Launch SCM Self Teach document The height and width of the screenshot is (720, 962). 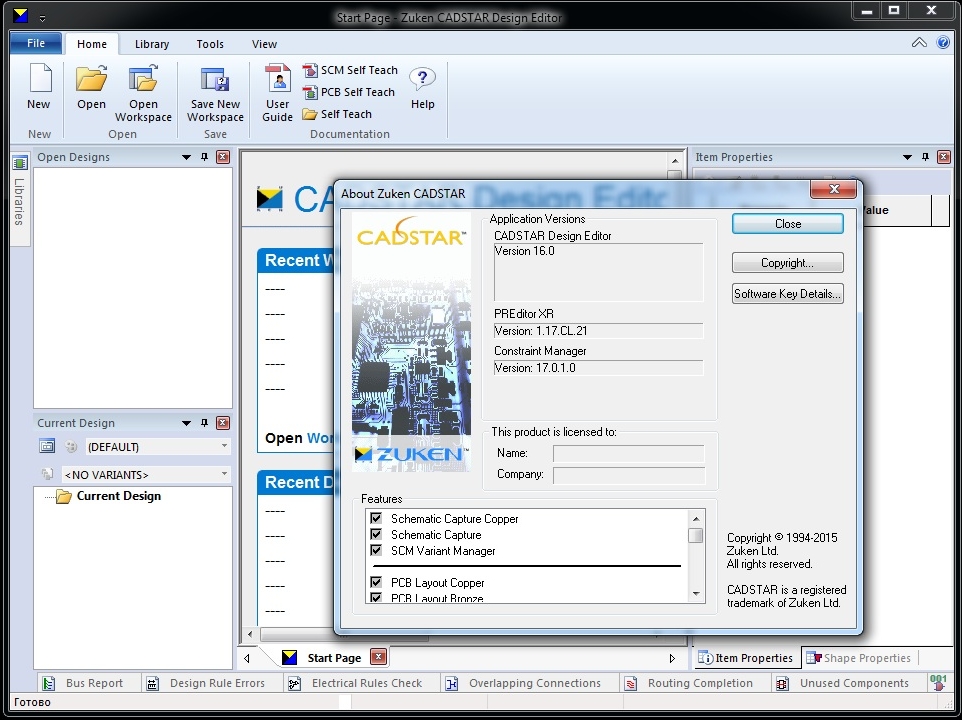tap(350, 70)
